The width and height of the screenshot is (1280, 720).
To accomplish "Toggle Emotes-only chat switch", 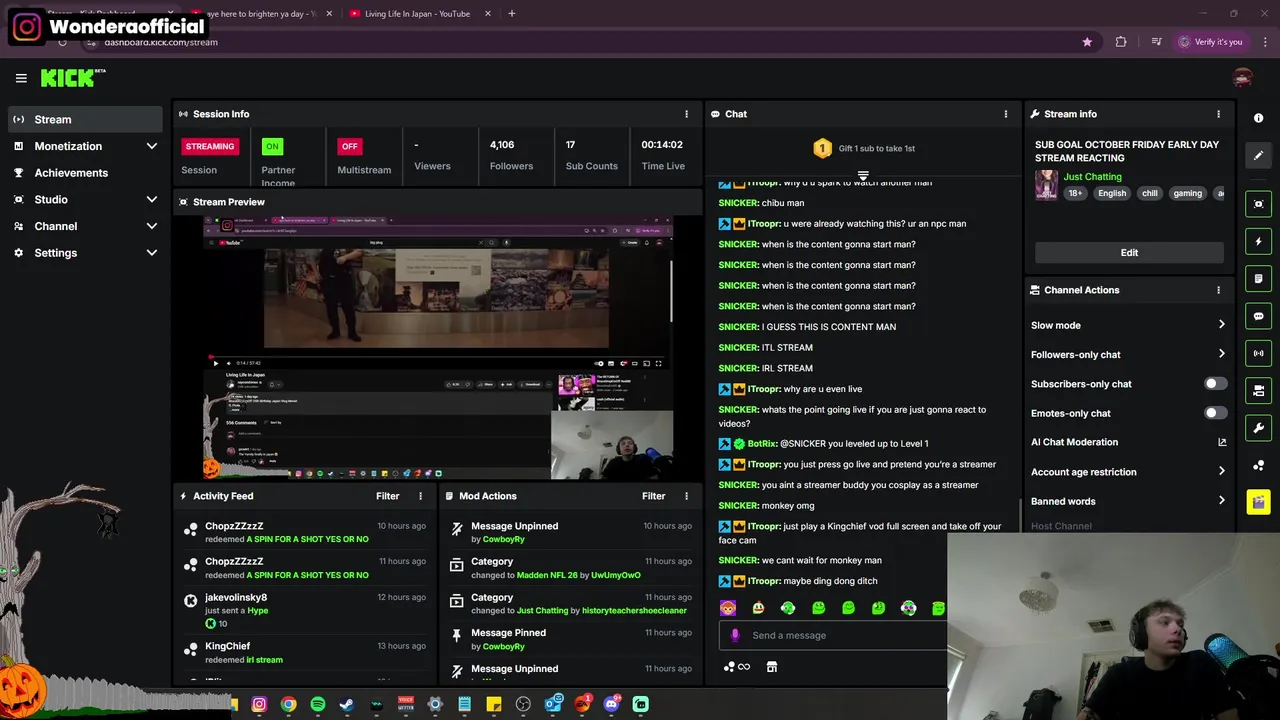I will [1215, 413].
